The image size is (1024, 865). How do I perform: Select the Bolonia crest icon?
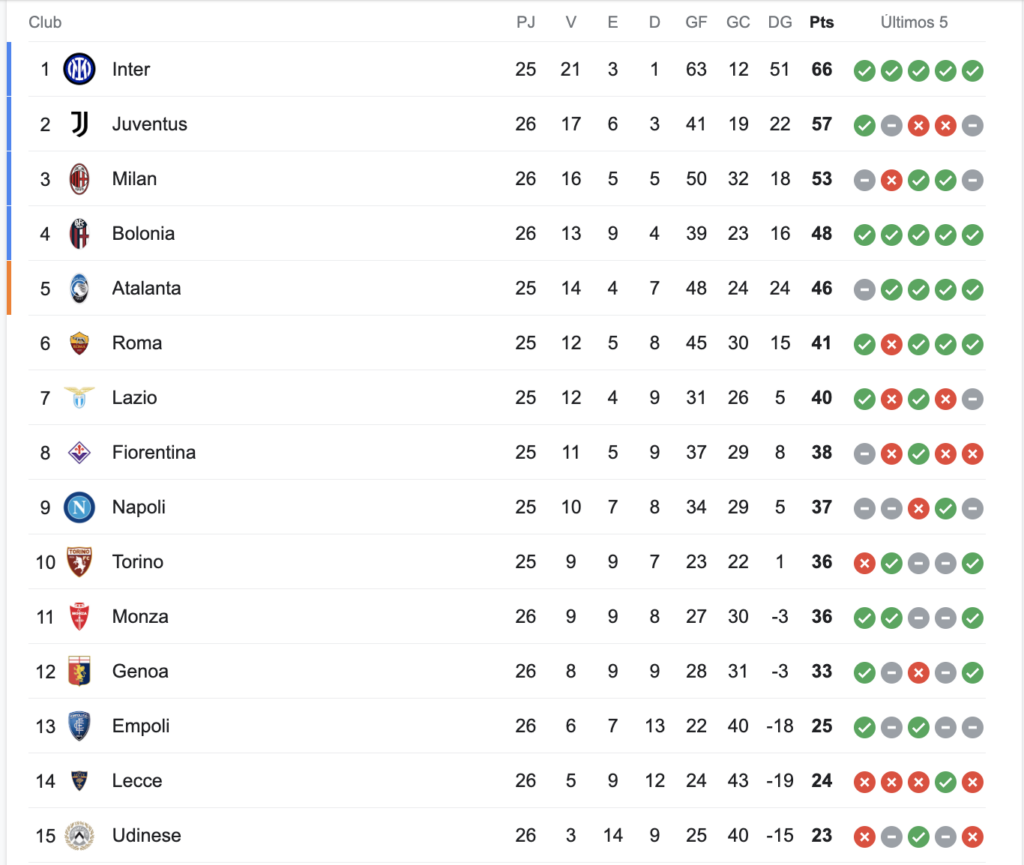(79, 234)
